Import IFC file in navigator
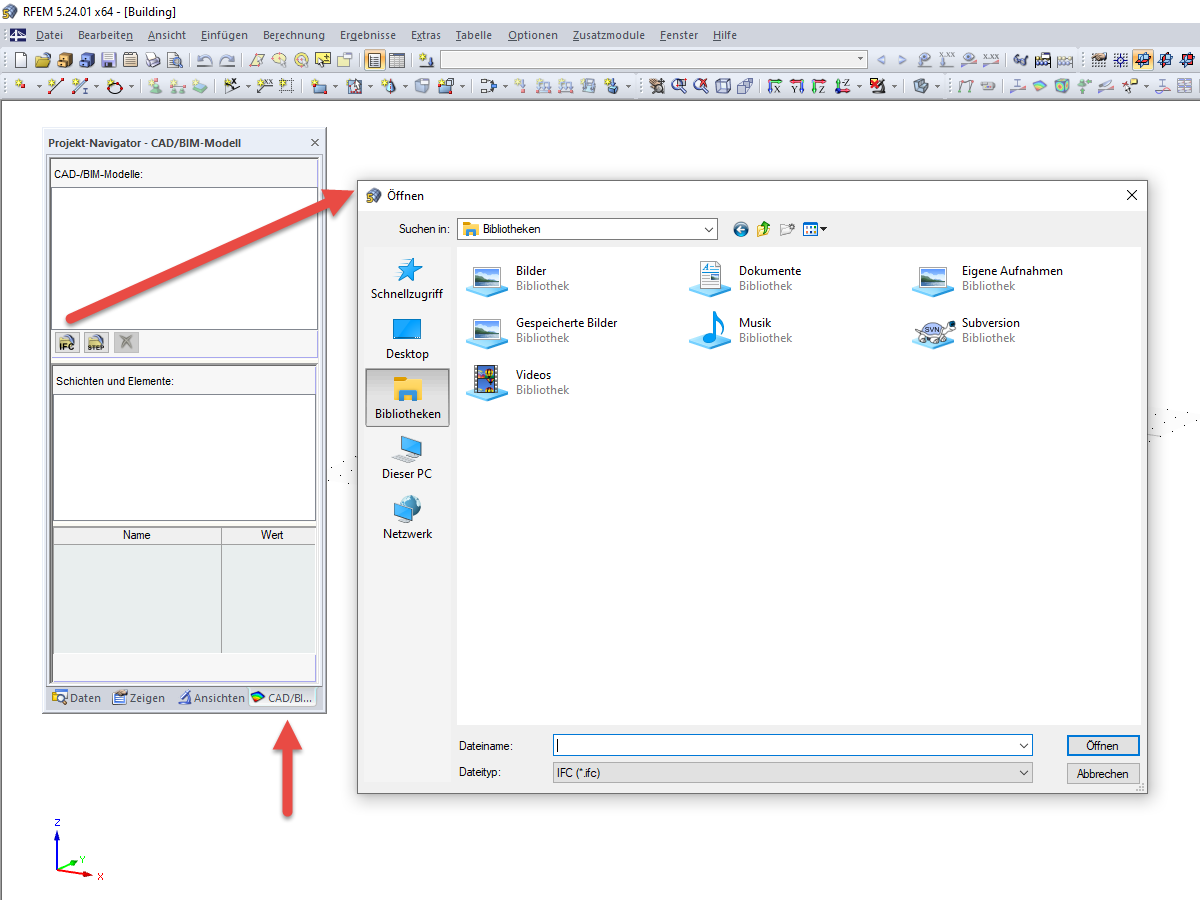The width and height of the screenshot is (1200, 900). (x=67, y=343)
